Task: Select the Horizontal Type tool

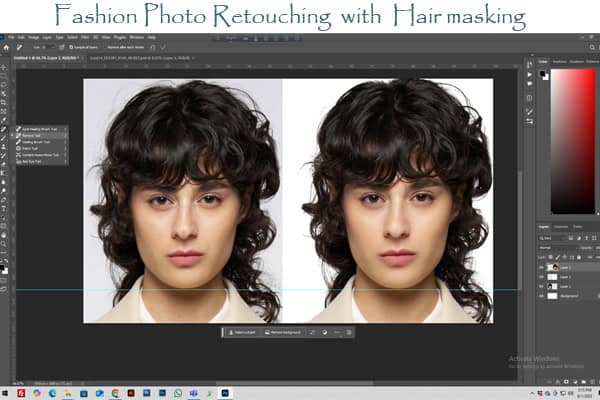Action: click(4, 209)
